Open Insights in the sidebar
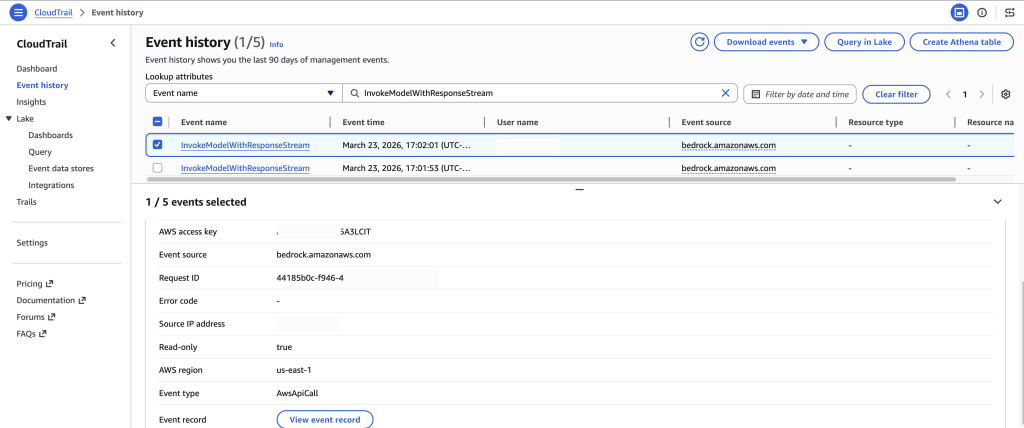The image size is (1024, 428). (31, 102)
